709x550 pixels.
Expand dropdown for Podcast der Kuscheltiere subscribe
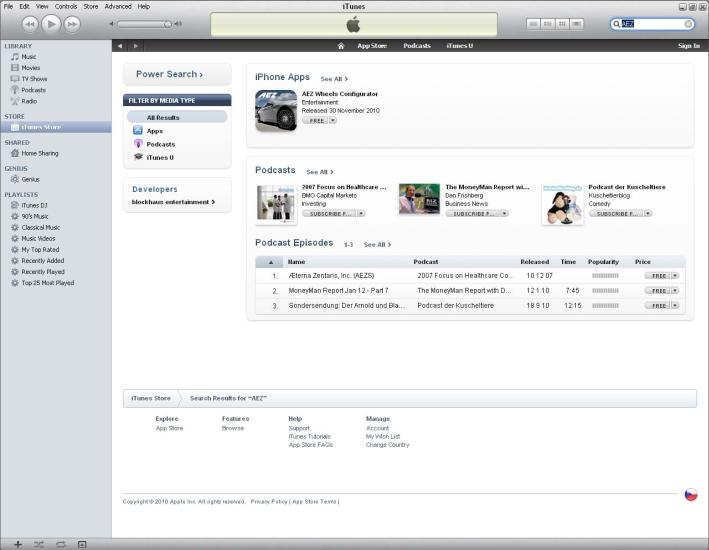648,213
